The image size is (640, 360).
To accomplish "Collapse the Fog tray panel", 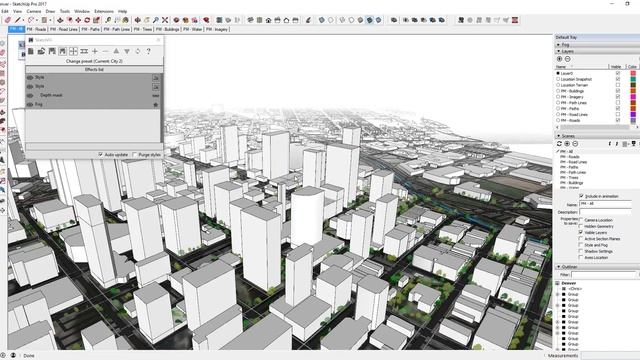I will pyautogui.click(x=558, y=45).
